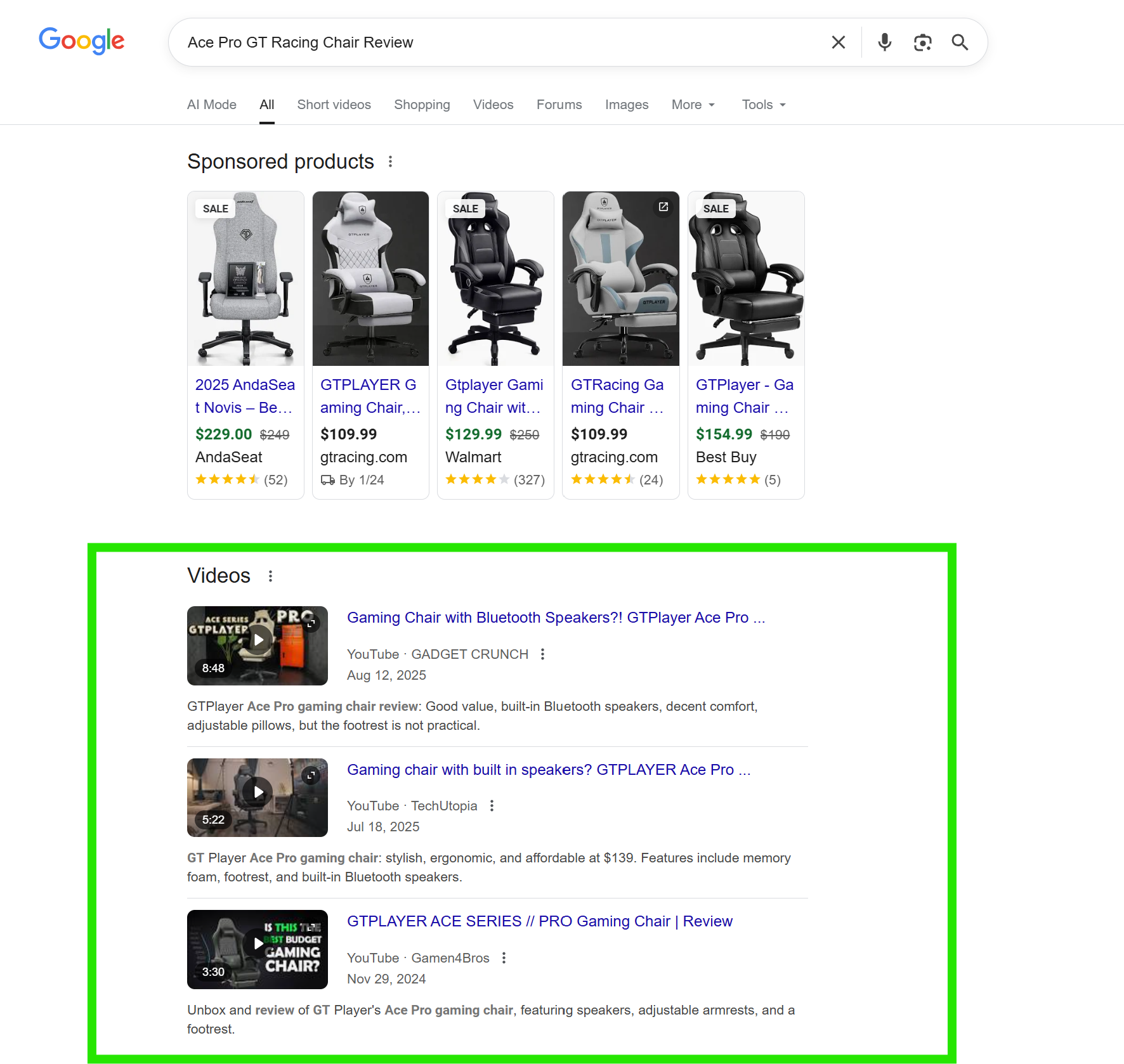Open the Videos section three-dot menu

pyautogui.click(x=270, y=576)
